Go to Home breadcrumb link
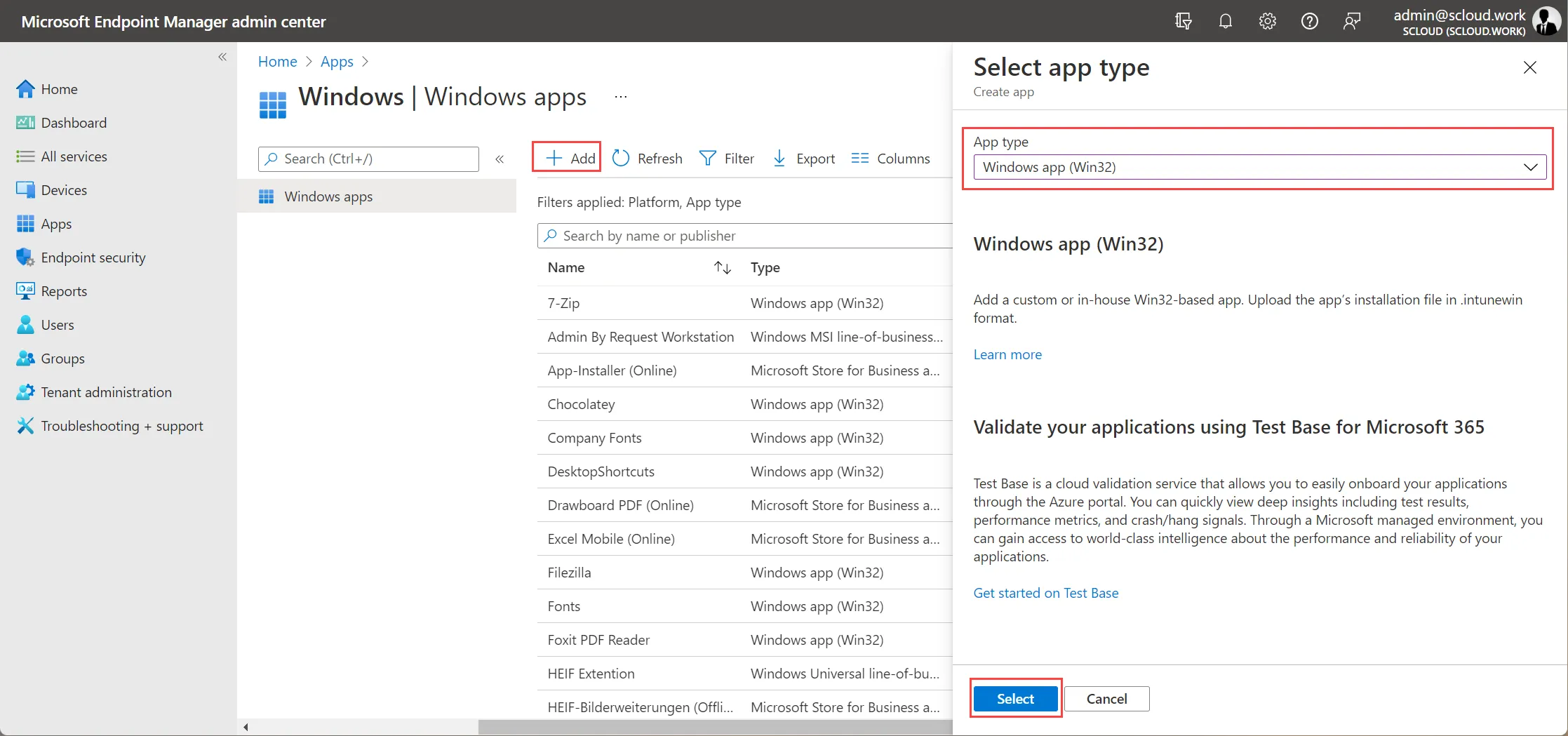The image size is (1568, 736). pos(278,61)
